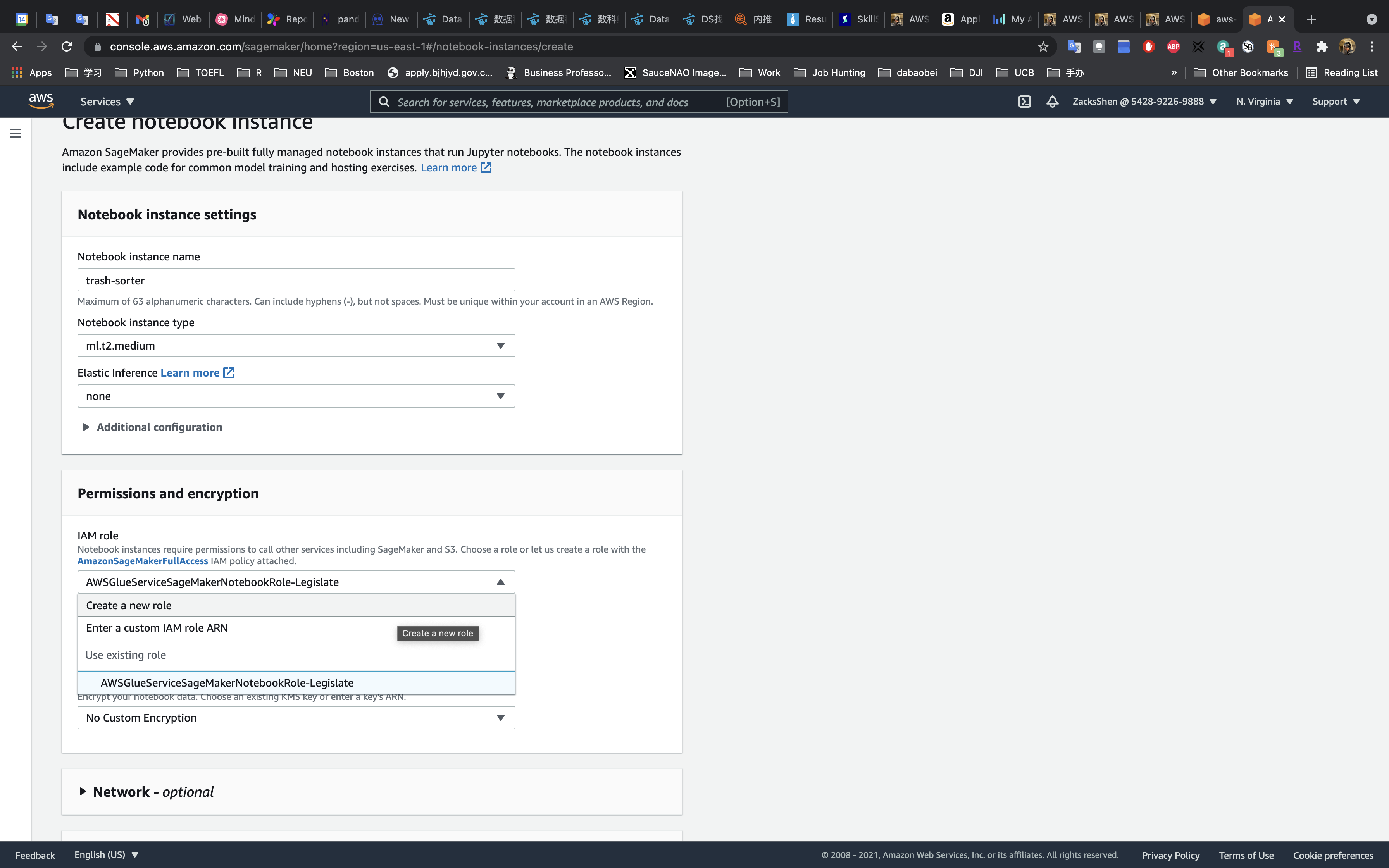Open the Chrome extensions puzzle icon
1389x868 pixels.
(x=1322, y=46)
